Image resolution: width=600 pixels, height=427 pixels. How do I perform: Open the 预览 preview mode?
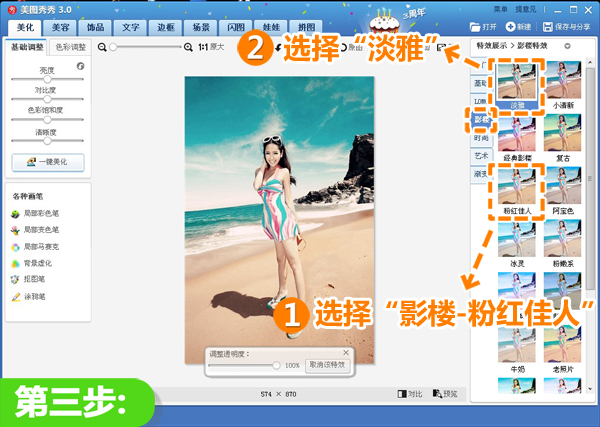[445, 394]
